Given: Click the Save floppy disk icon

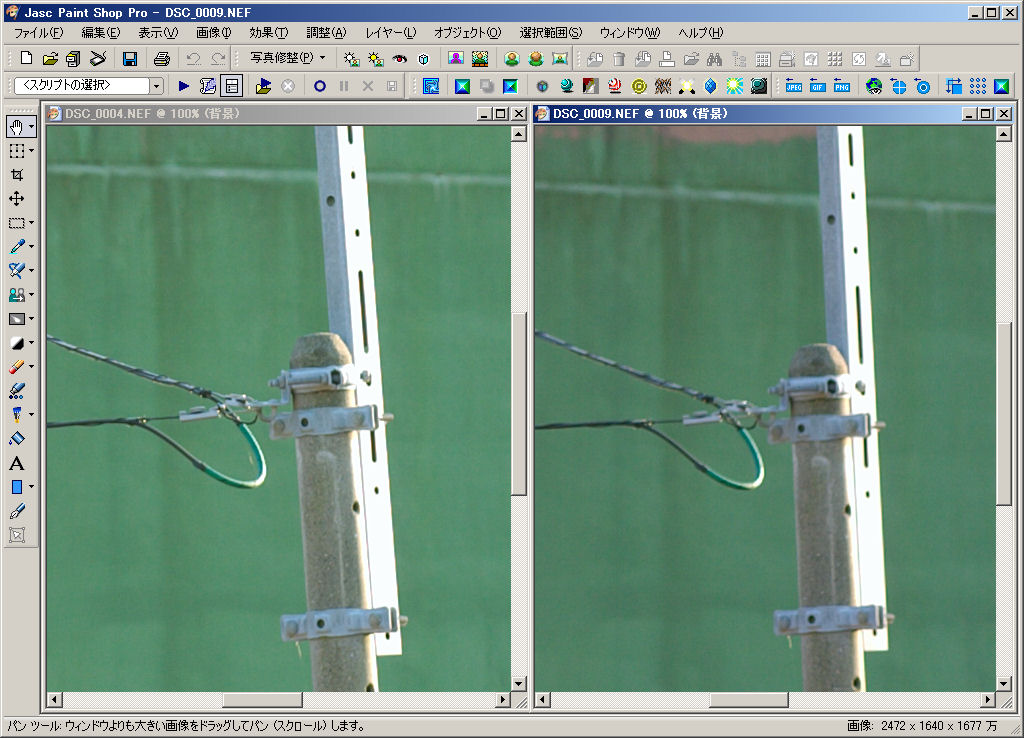Looking at the screenshot, I should [130, 59].
